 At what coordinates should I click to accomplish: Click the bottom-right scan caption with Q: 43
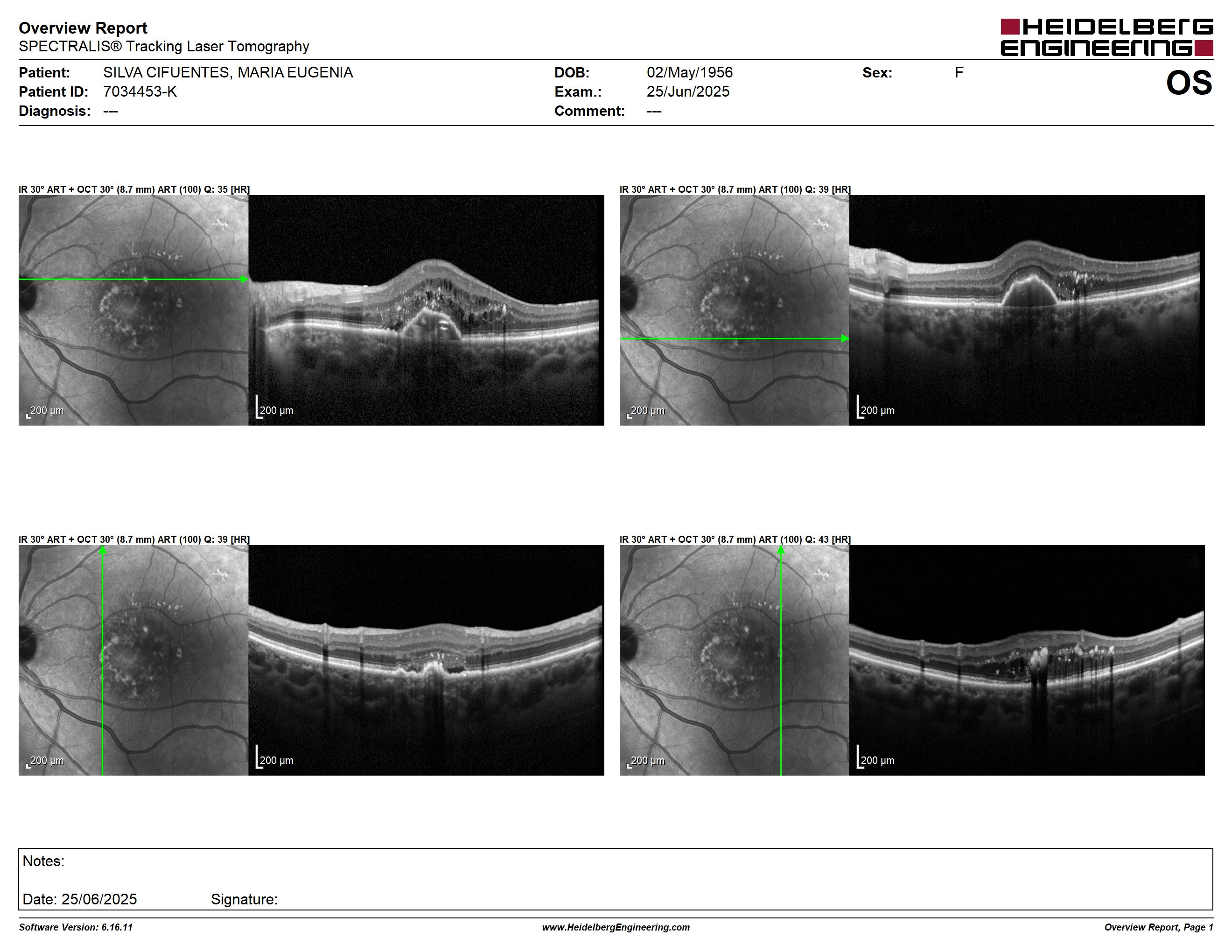[x=735, y=539]
